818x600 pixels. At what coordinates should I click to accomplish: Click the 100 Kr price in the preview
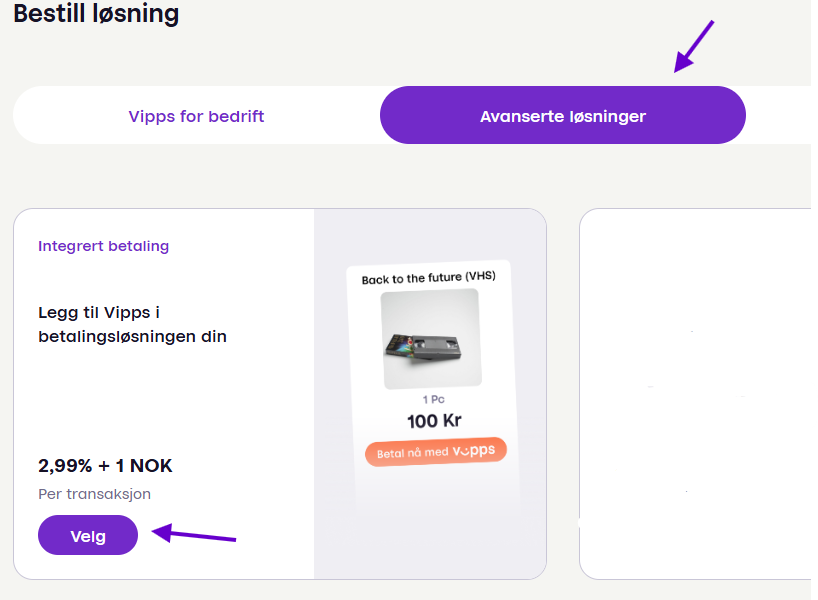tap(434, 421)
